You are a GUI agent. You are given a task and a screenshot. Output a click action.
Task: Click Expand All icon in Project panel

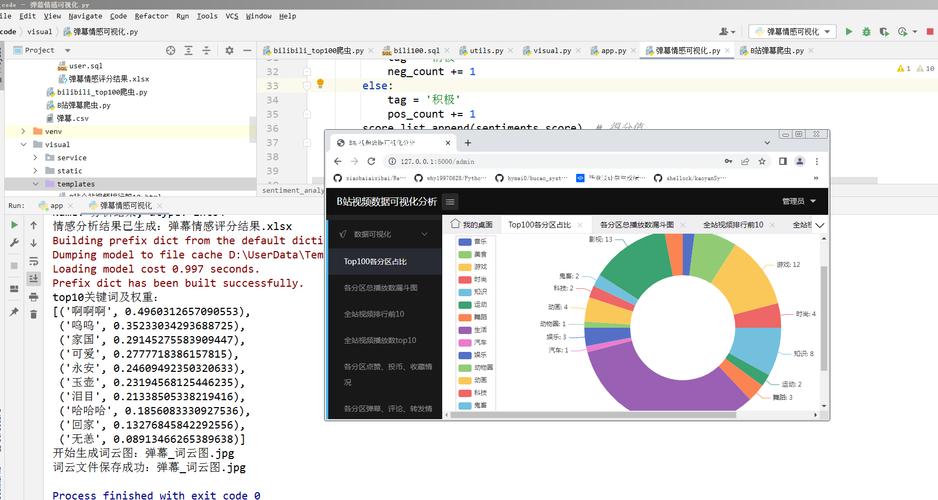point(188,50)
